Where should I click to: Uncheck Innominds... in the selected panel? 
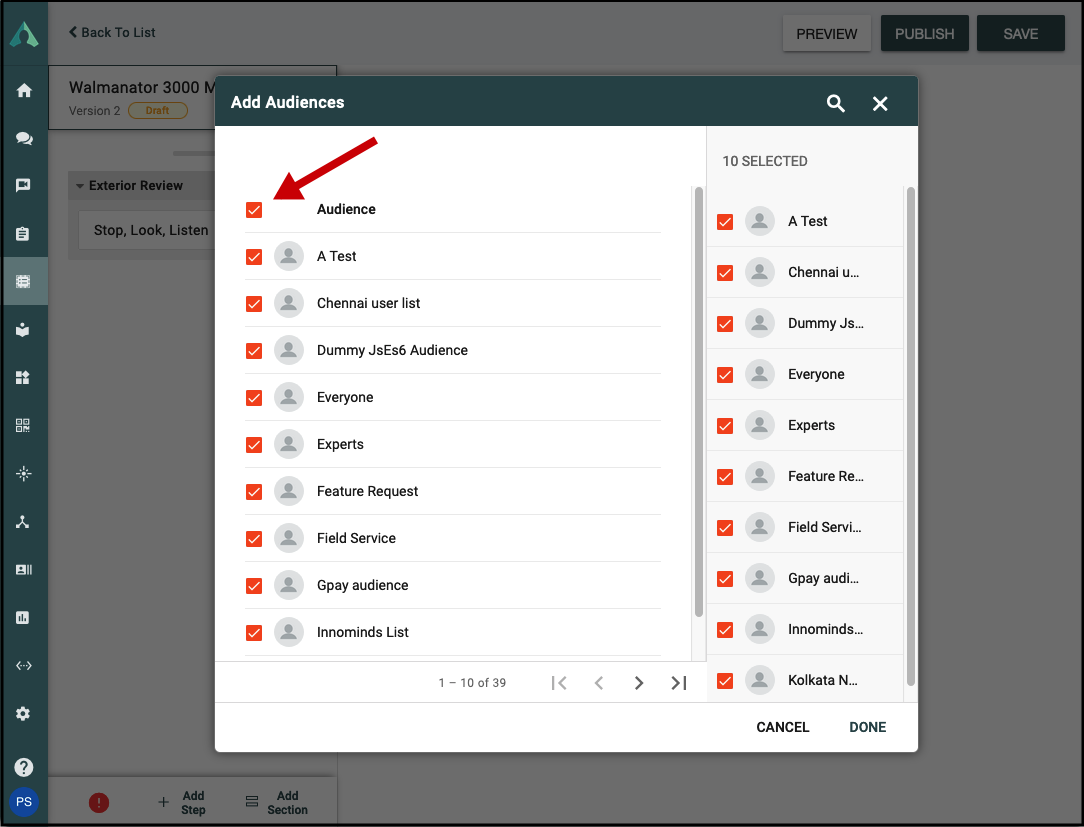(x=725, y=629)
